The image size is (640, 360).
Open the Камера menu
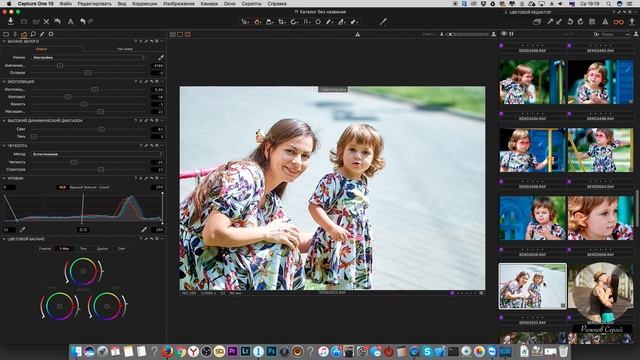point(209,3)
